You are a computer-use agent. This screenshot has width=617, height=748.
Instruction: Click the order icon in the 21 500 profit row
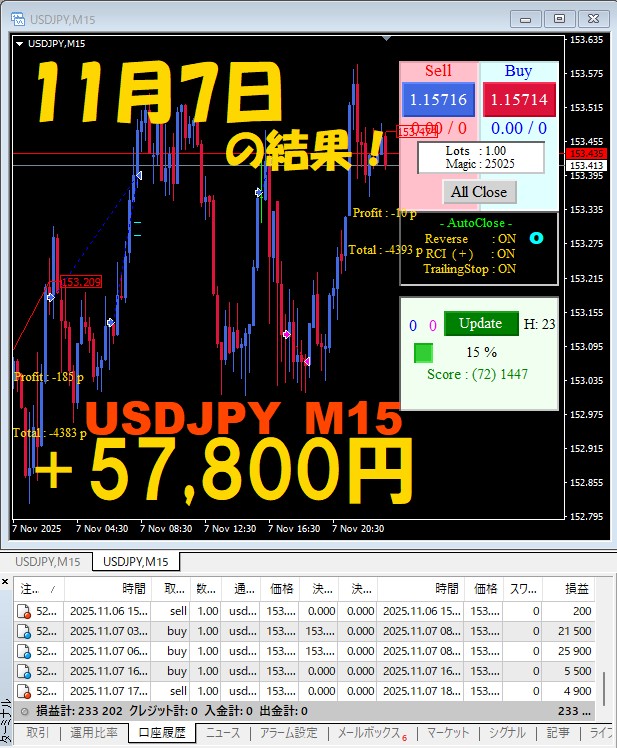tap(23, 632)
